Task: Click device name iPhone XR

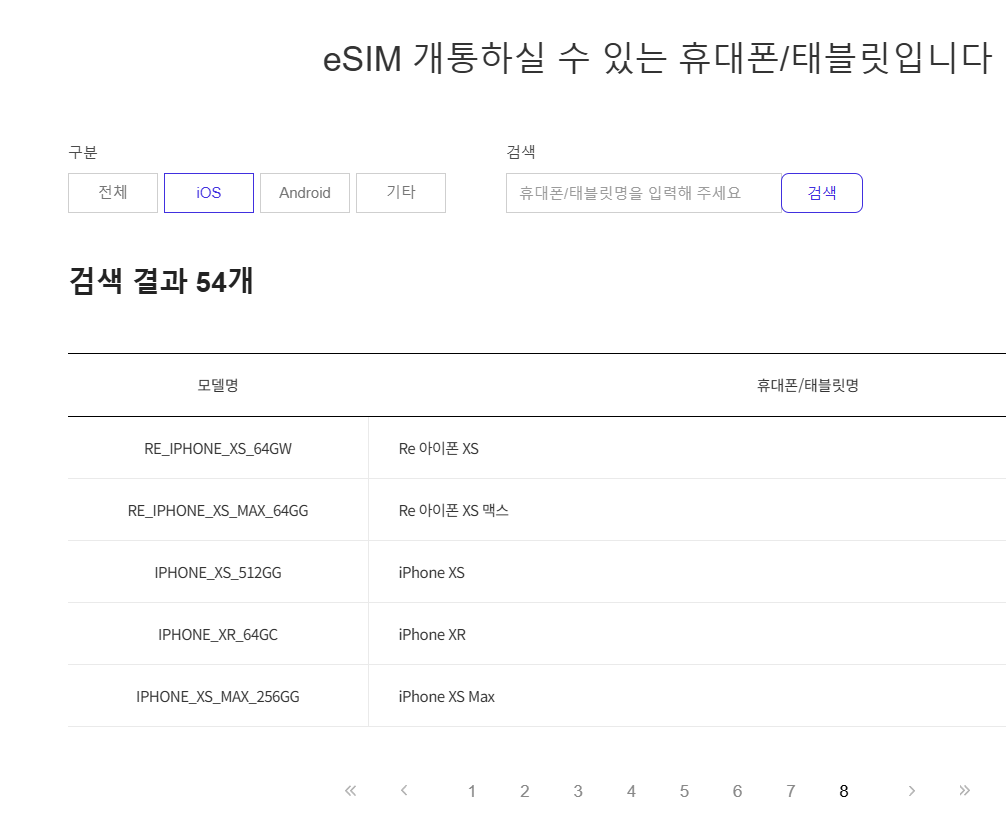Action: (x=432, y=635)
